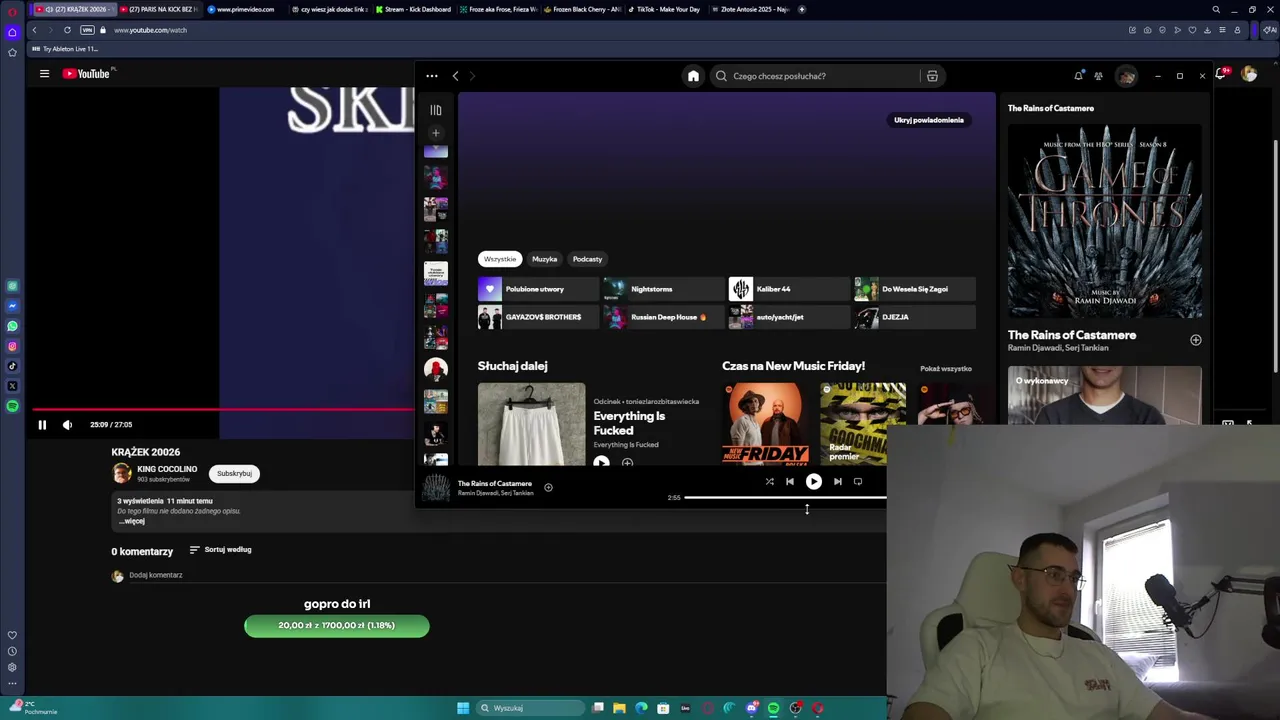Skip to next track in Spotify
The width and height of the screenshot is (1280, 720).
(838, 482)
